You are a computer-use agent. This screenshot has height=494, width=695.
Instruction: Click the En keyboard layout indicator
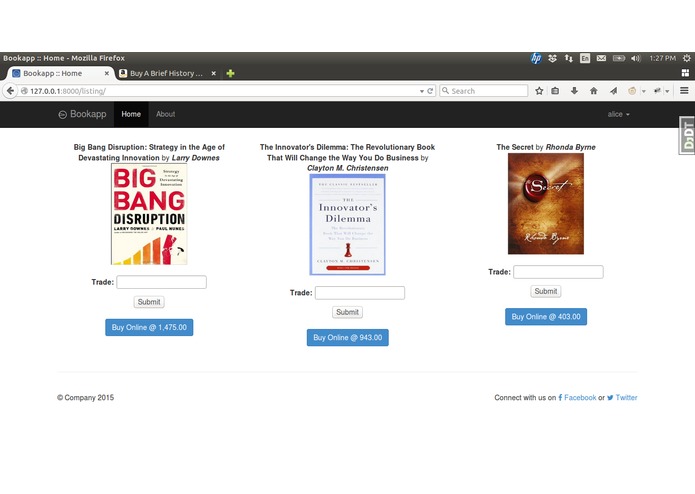pyautogui.click(x=585, y=58)
